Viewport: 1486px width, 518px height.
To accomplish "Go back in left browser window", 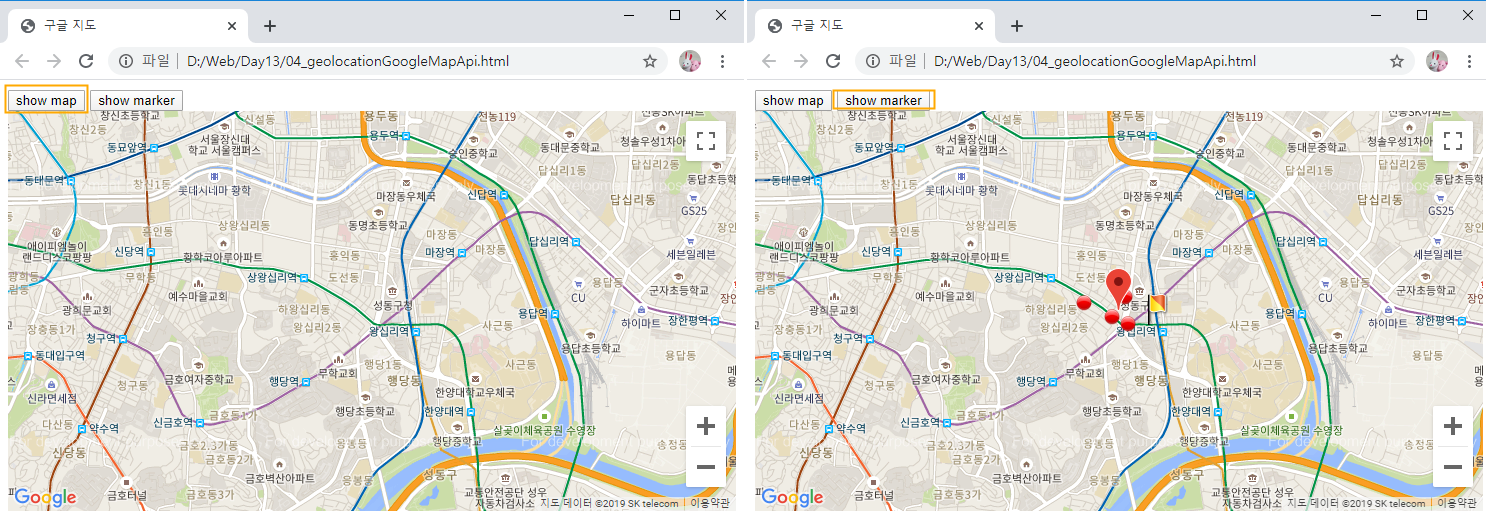I will tap(22, 61).
